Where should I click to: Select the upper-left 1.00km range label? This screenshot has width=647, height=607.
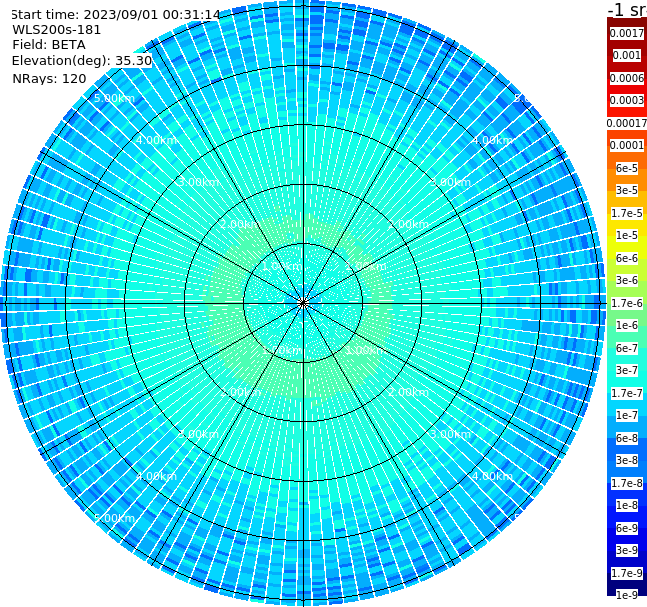283,266
